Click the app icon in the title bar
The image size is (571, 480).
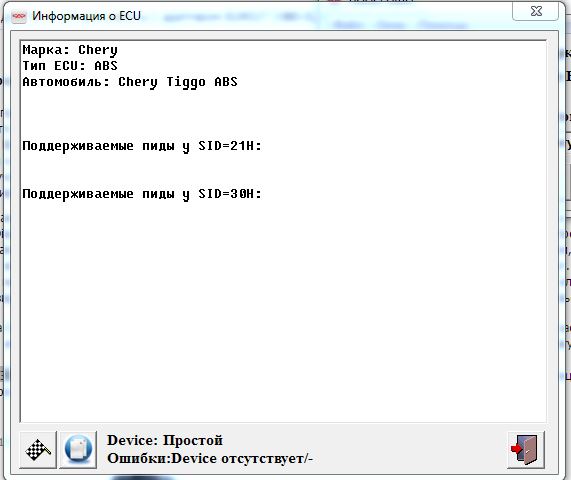pyautogui.click(x=19, y=16)
